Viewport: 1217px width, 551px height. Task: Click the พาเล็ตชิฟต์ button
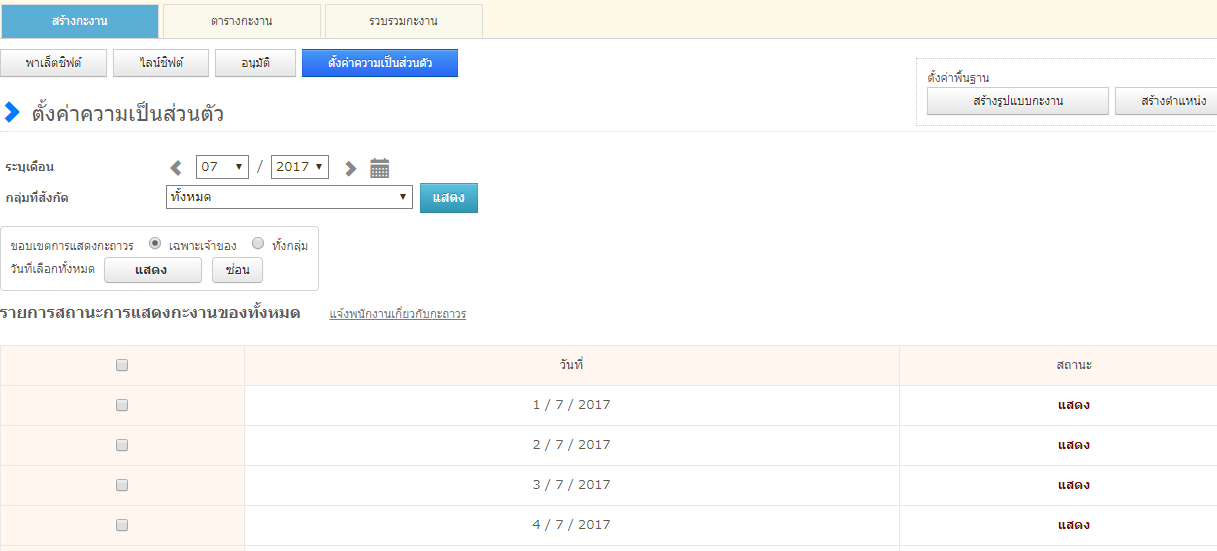pyautogui.click(x=54, y=63)
